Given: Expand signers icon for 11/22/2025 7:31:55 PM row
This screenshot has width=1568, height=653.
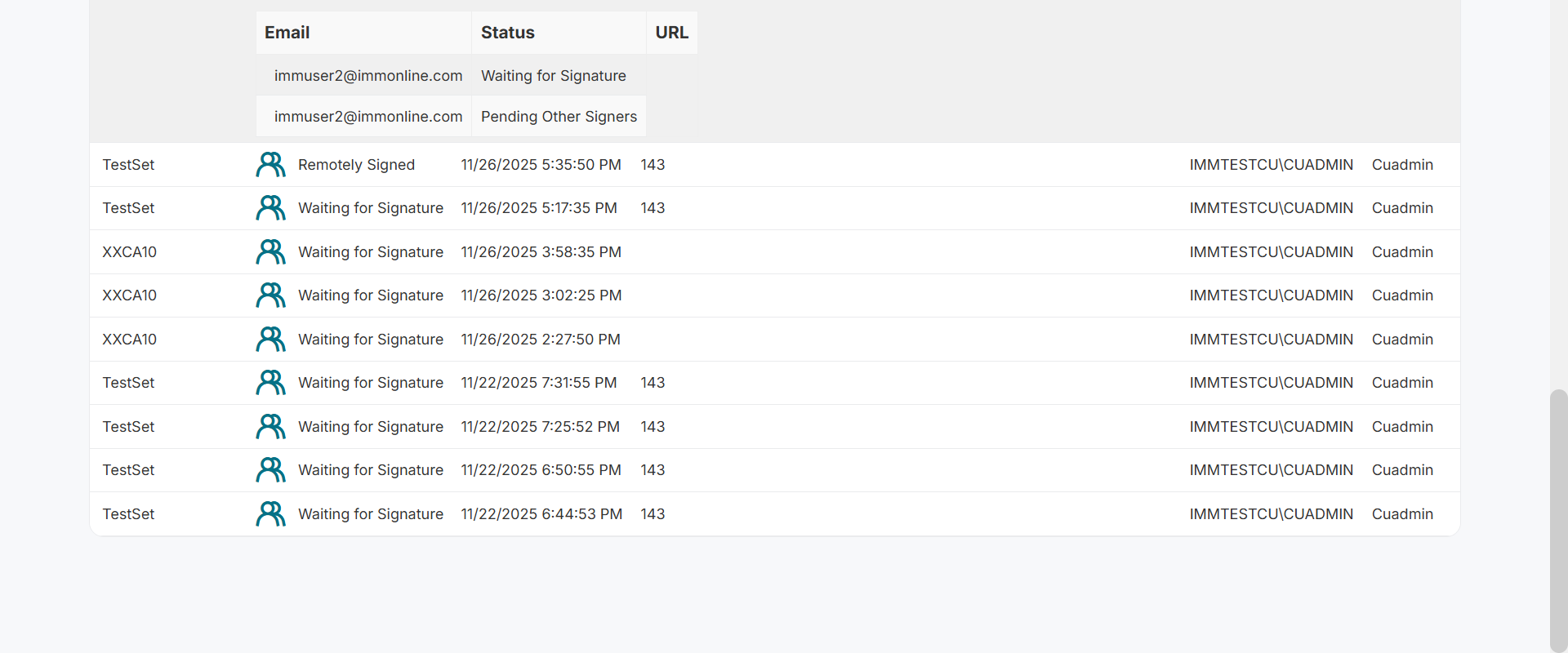Looking at the screenshot, I should coord(270,383).
